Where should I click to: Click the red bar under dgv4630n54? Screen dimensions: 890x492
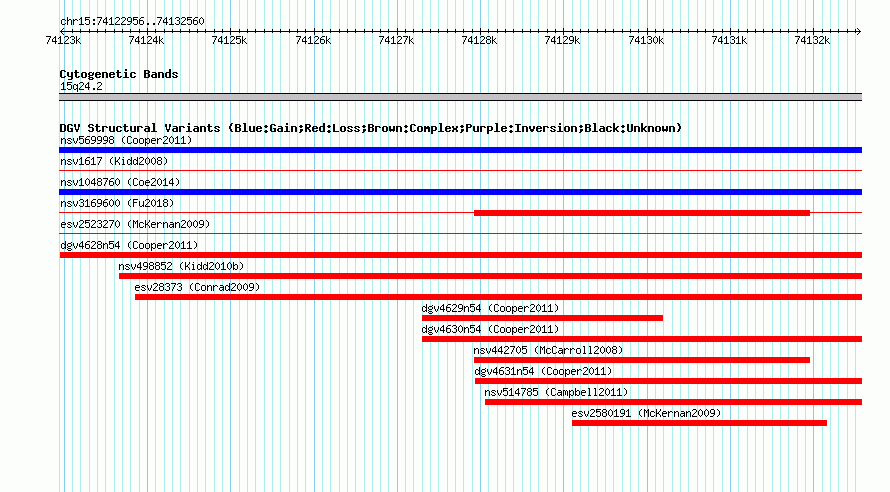[642, 339]
